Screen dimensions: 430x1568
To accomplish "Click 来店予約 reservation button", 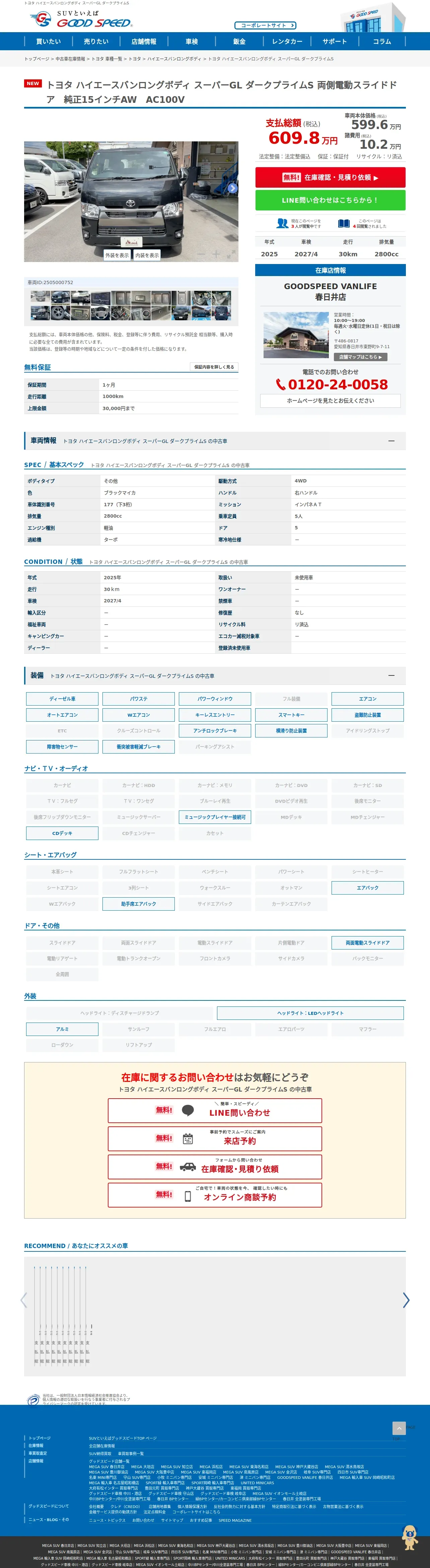I will [x=215, y=1139].
